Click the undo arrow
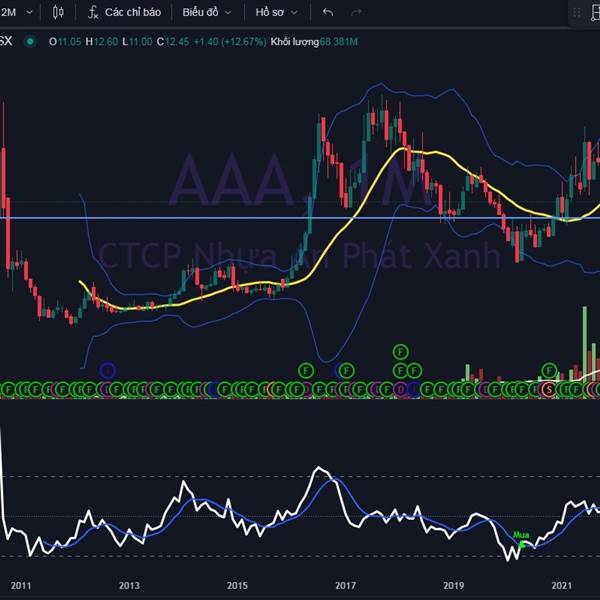The height and width of the screenshot is (600, 600). coord(328,12)
